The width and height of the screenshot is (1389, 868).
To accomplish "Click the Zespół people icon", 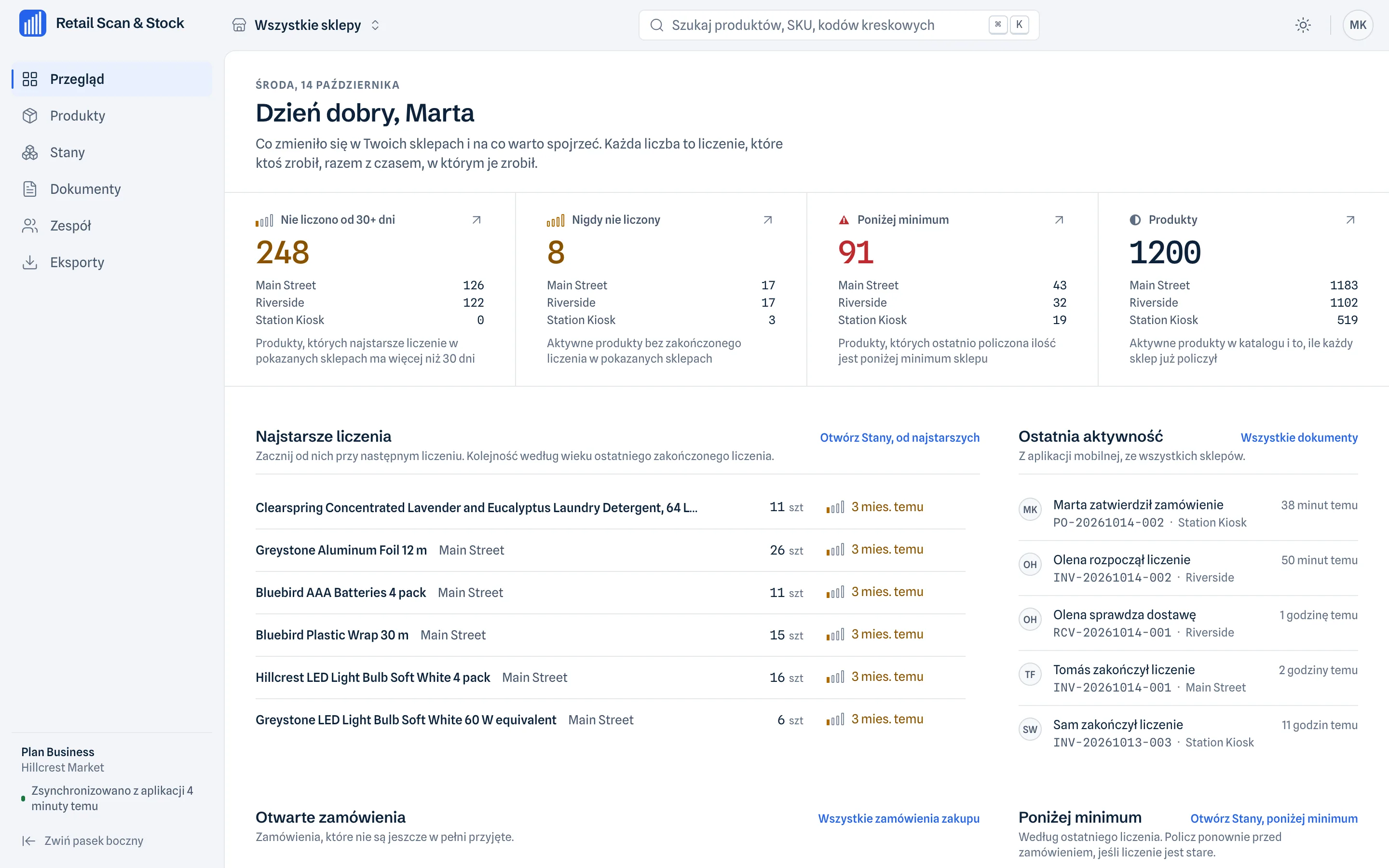I will tap(30, 226).
